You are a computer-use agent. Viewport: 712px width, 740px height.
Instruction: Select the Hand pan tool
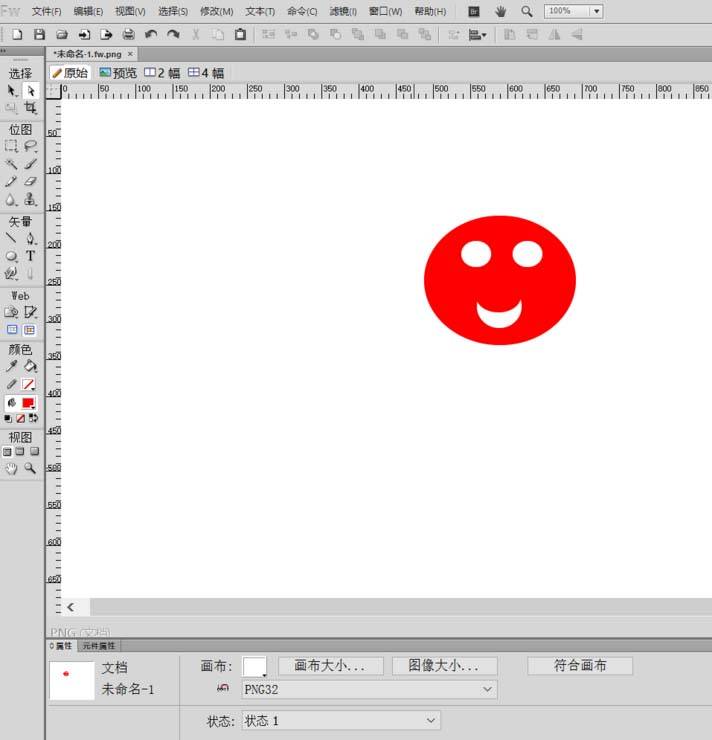11,468
